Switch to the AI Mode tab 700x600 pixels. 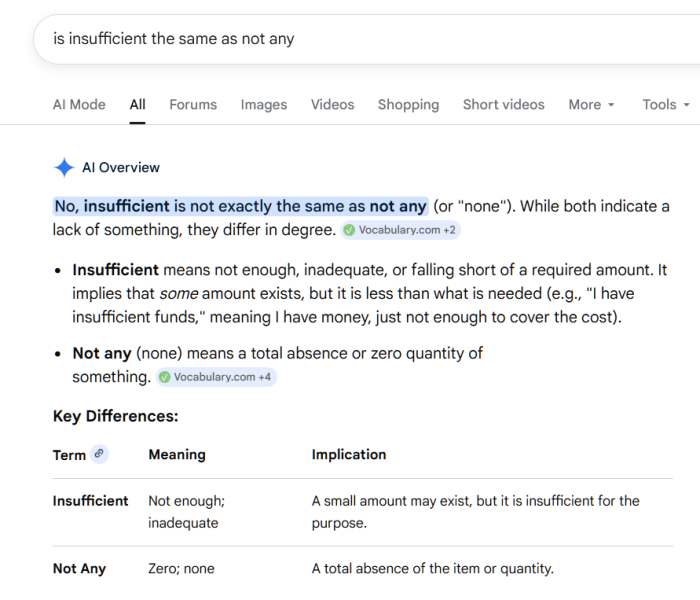pos(79,105)
